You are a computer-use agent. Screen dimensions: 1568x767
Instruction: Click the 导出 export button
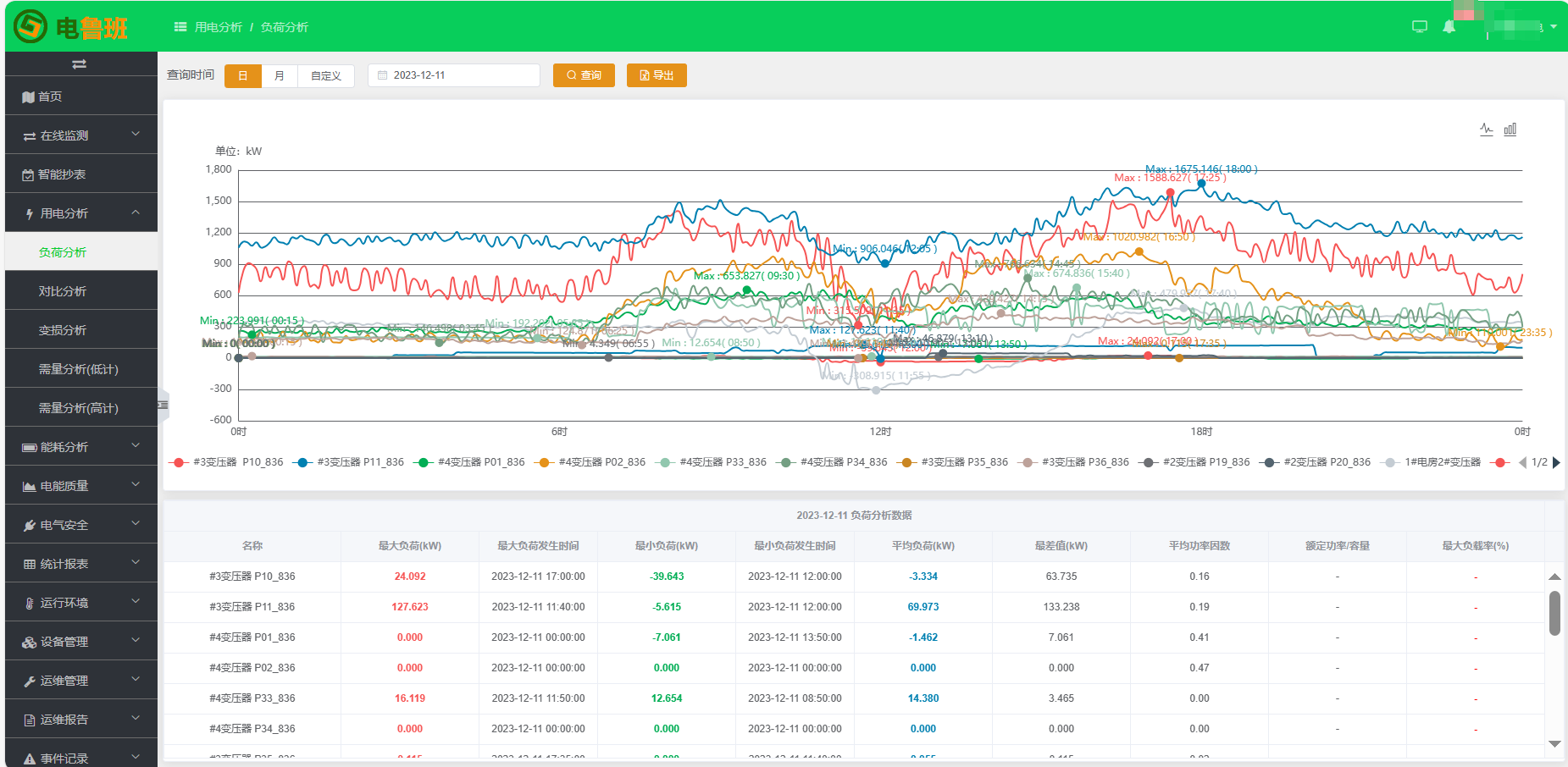657,75
